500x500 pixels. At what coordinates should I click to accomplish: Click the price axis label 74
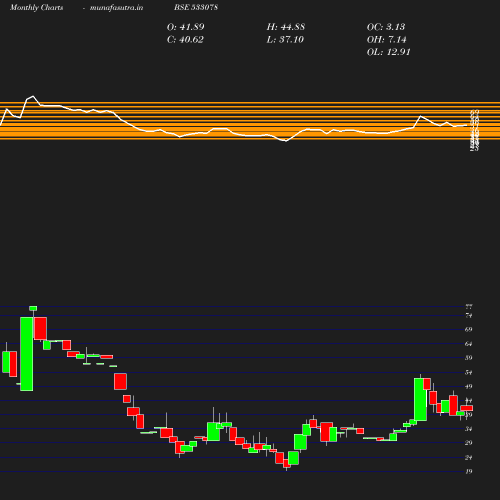[469, 315]
